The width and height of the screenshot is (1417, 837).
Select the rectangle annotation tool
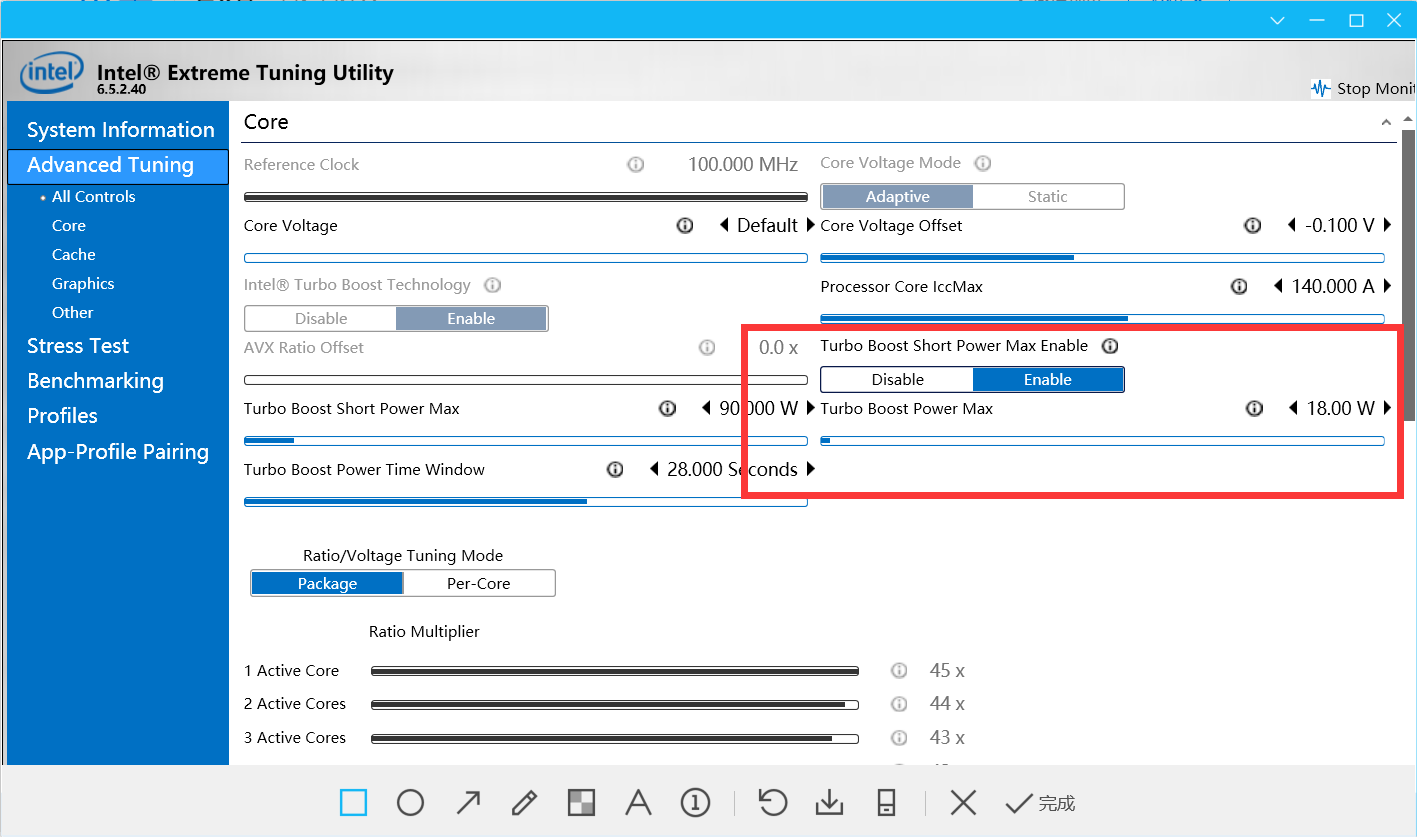353,802
